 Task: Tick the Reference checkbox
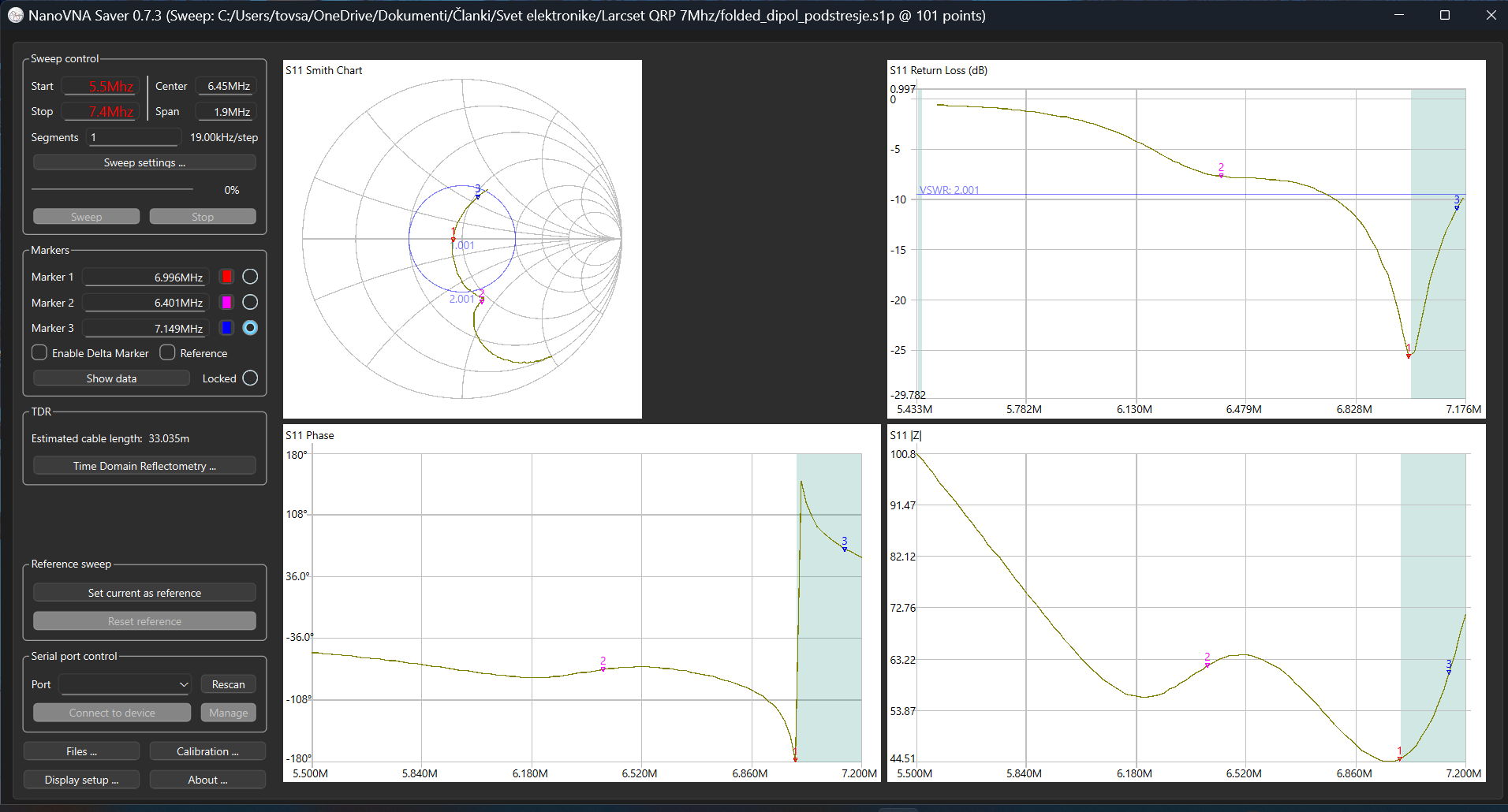point(167,353)
